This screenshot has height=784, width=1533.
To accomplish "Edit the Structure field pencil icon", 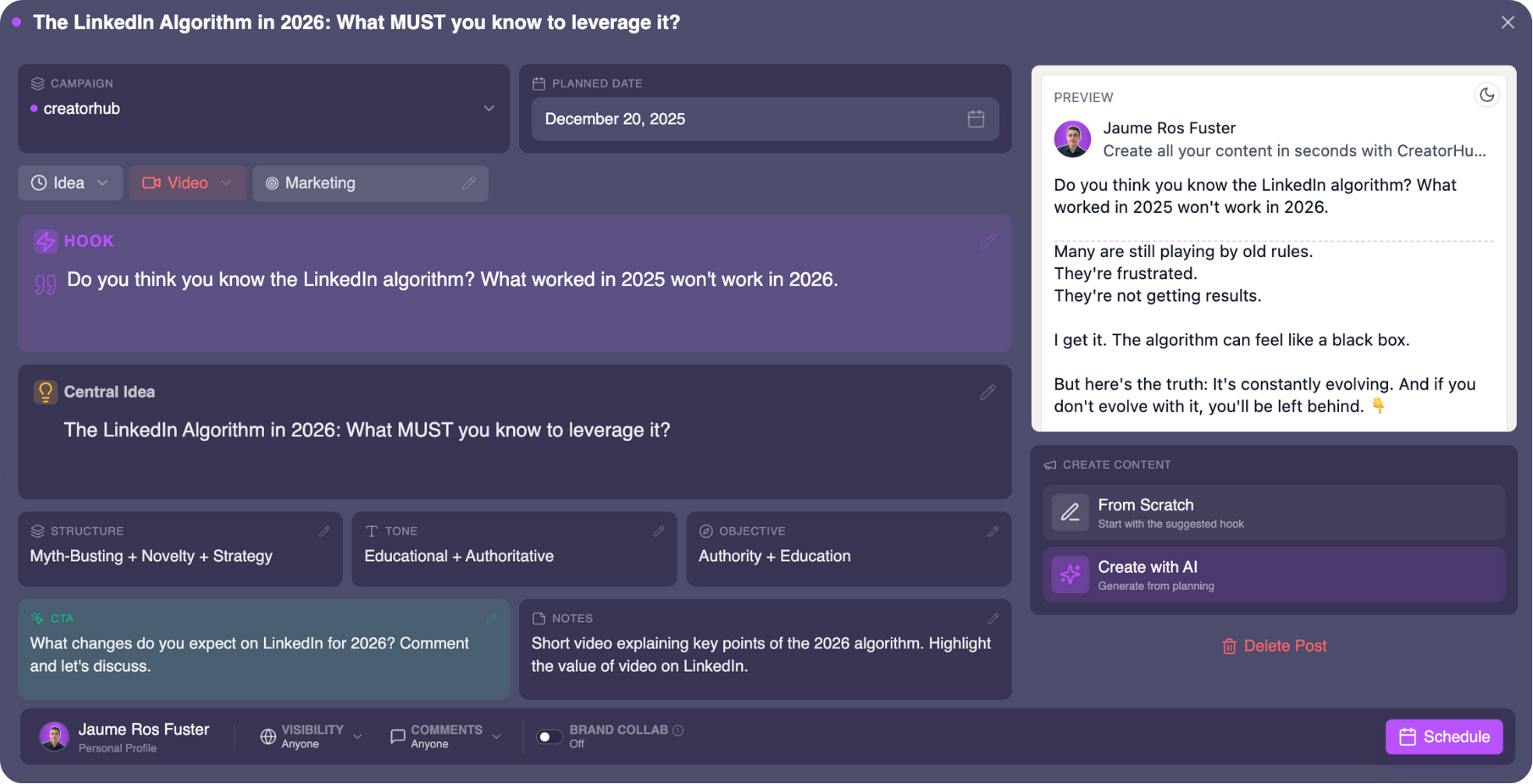I will (324, 531).
